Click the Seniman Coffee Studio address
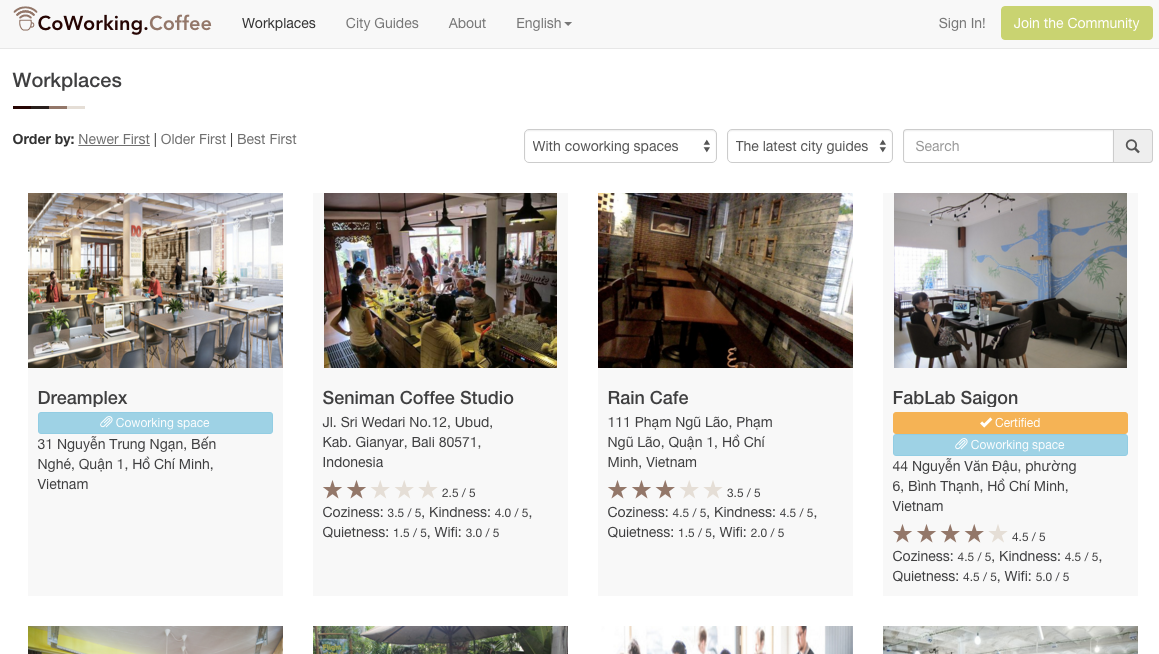Image resolution: width=1159 pixels, height=654 pixels. (407, 442)
